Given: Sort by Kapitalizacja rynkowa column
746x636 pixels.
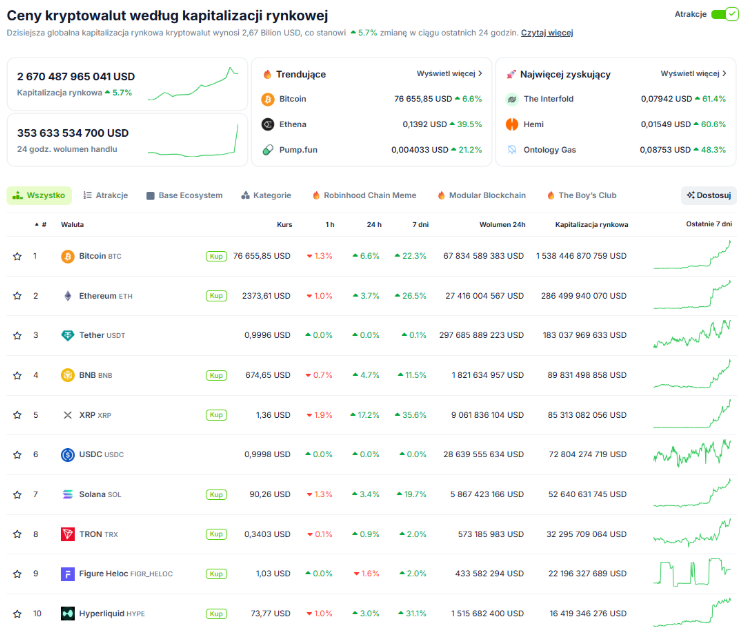Looking at the screenshot, I should (x=591, y=225).
